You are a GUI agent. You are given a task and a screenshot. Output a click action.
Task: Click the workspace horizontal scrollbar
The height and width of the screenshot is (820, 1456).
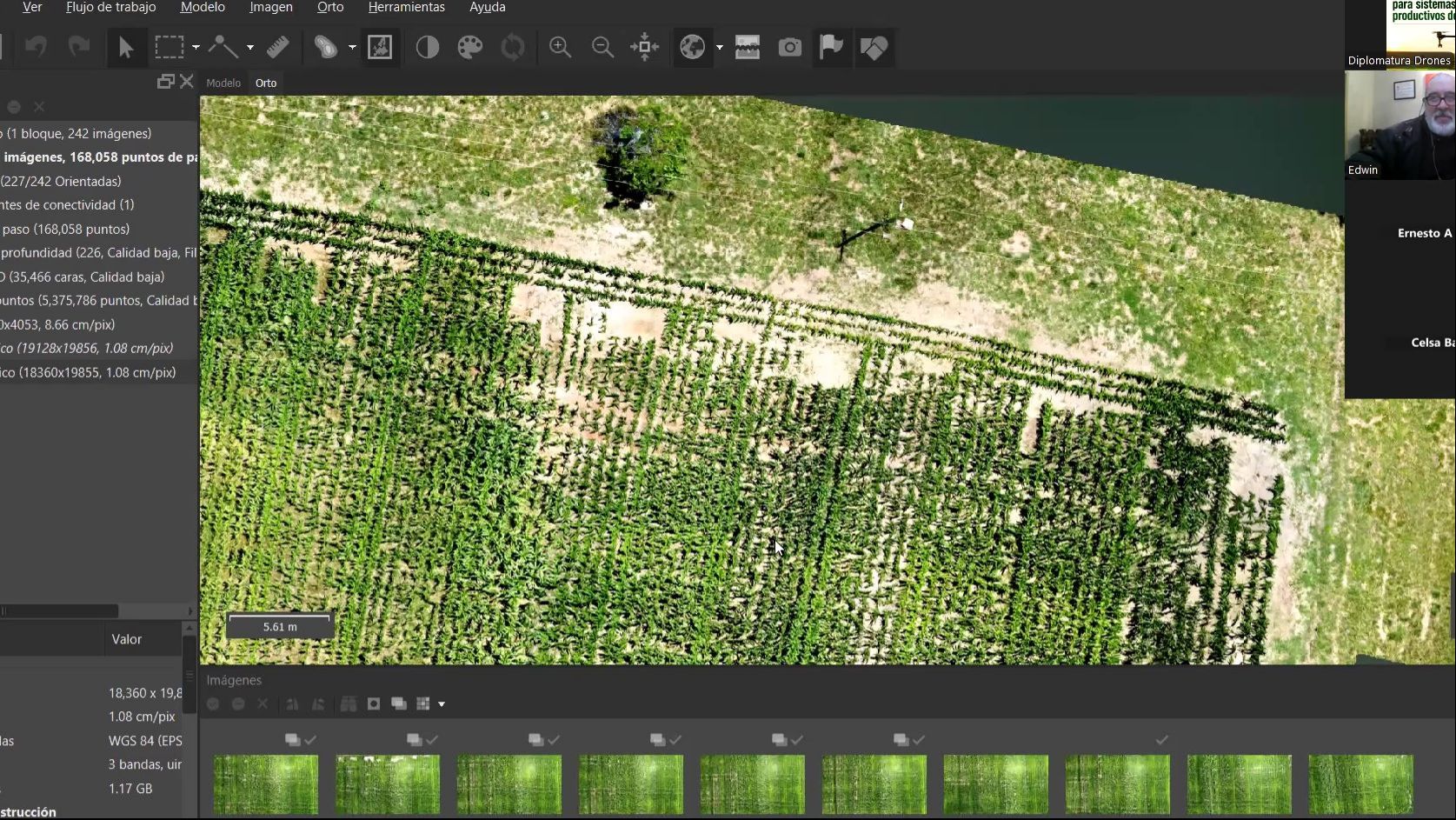pos(59,611)
